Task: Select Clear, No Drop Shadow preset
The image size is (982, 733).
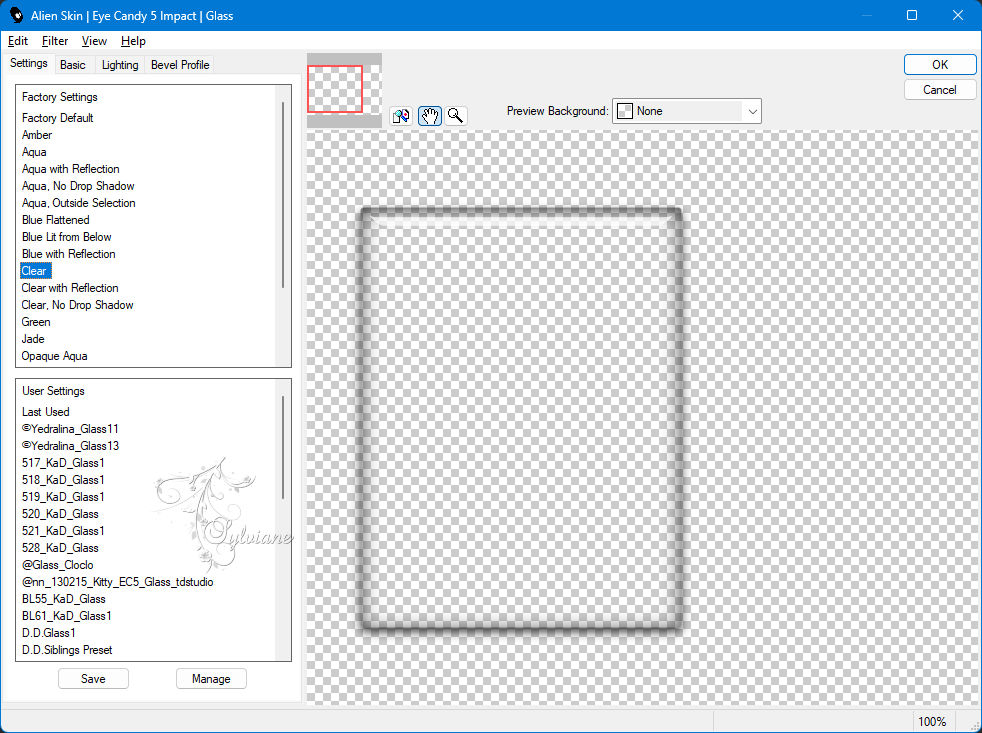Action: click(x=77, y=304)
